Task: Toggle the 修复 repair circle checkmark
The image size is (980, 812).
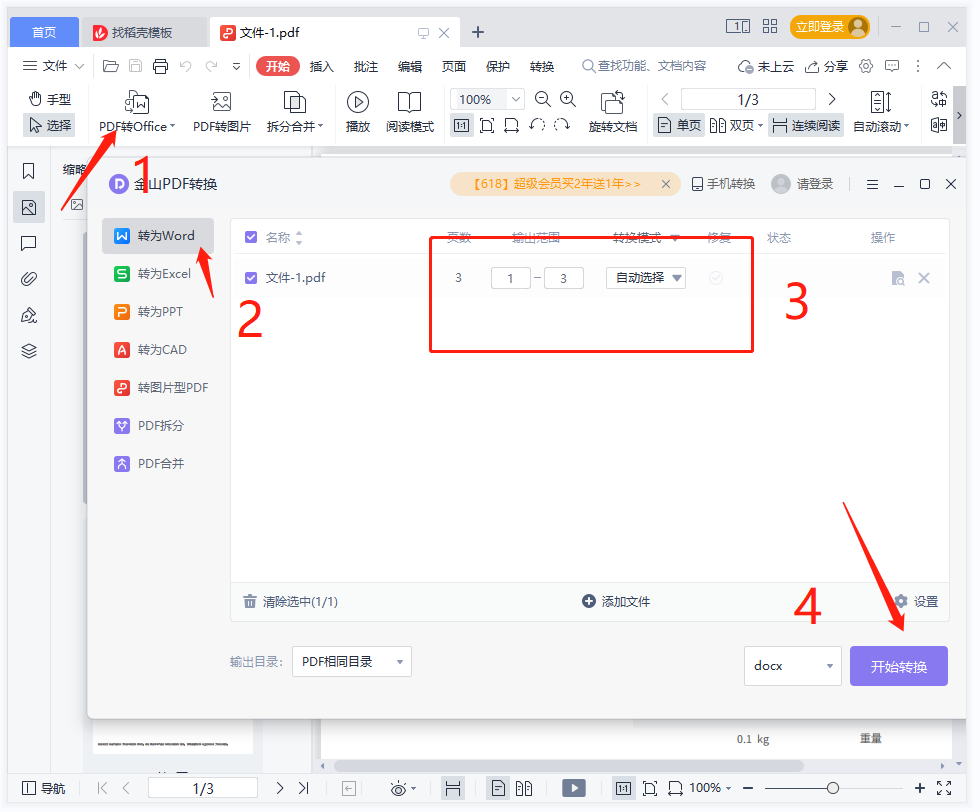Action: (716, 278)
